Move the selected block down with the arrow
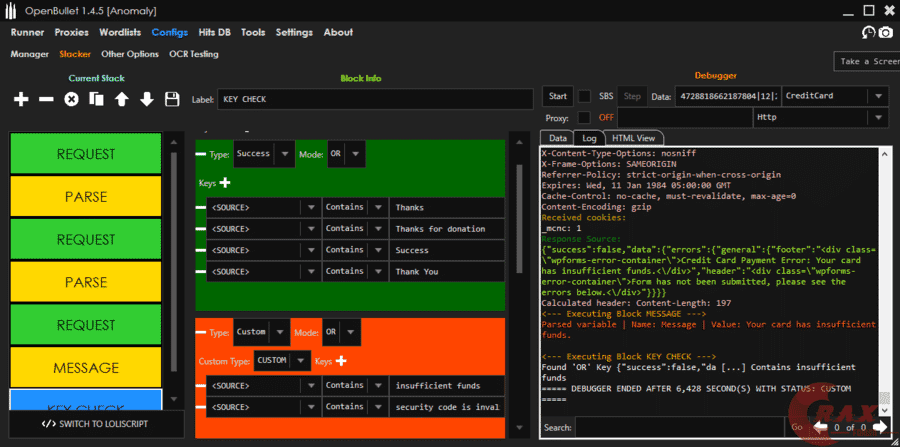The height and width of the screenshot is (447, 900). point(146,99)
